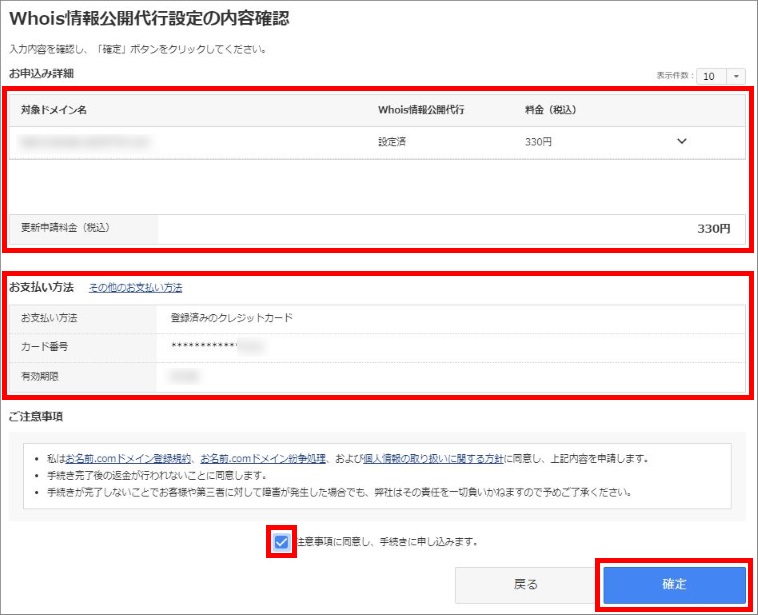Select the blurred domain name in the table row
The height and width of the screenshot is (615, 758).
pyautogui.click(x=90, y=142)
